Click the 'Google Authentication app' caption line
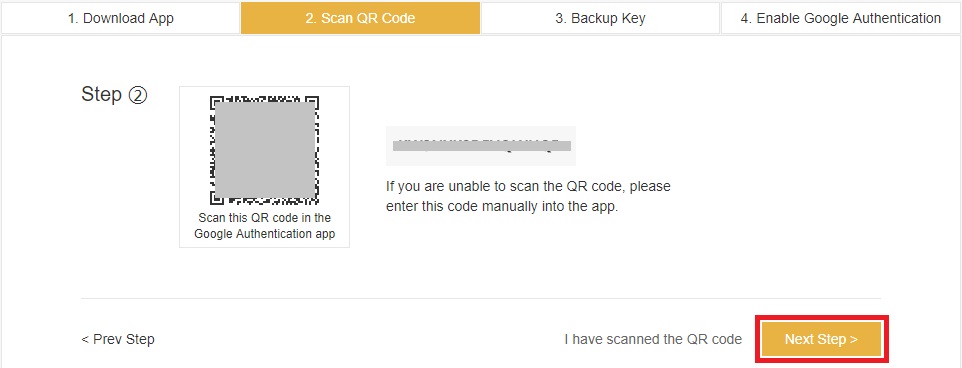The image size is (962, 368). point(264,234)
